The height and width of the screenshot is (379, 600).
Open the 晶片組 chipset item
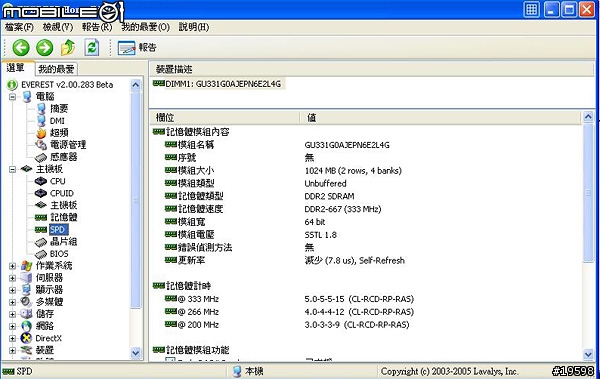point(64,242)
